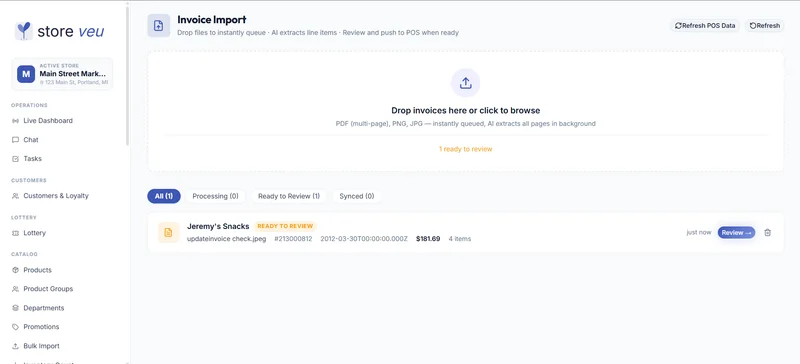Click the Customers & Loyalty people icon
Screen dimensions: 800x364
15,196
